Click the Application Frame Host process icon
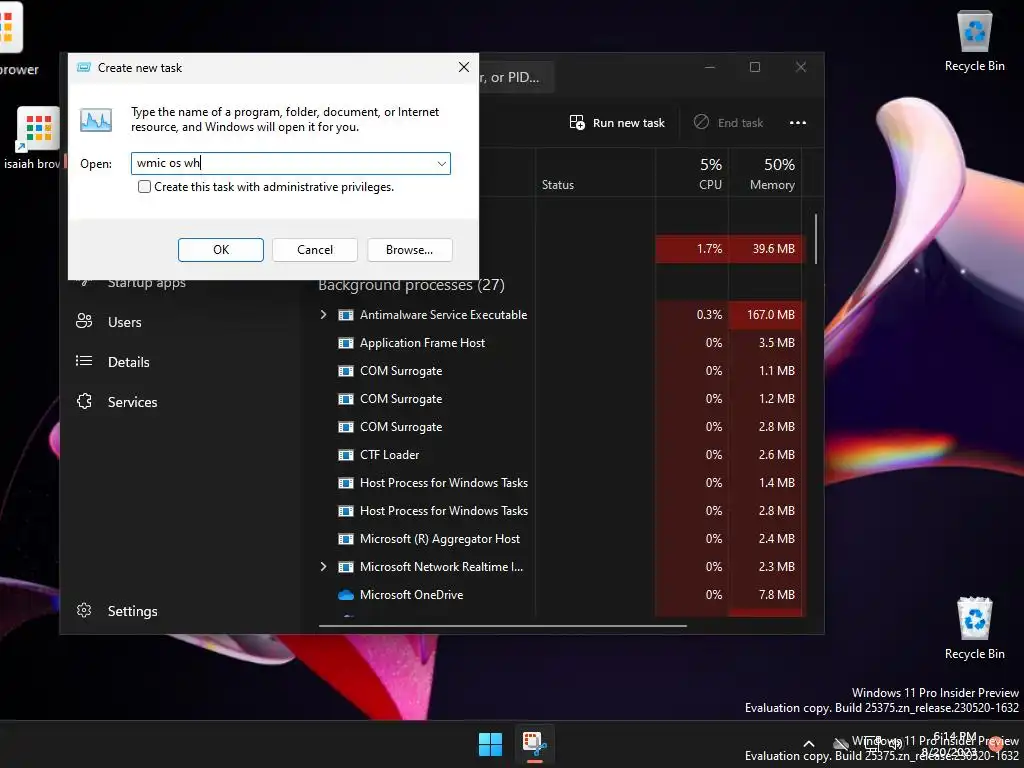The height and width of the screenshot is (768, 1024). click(x=345, y=343)
